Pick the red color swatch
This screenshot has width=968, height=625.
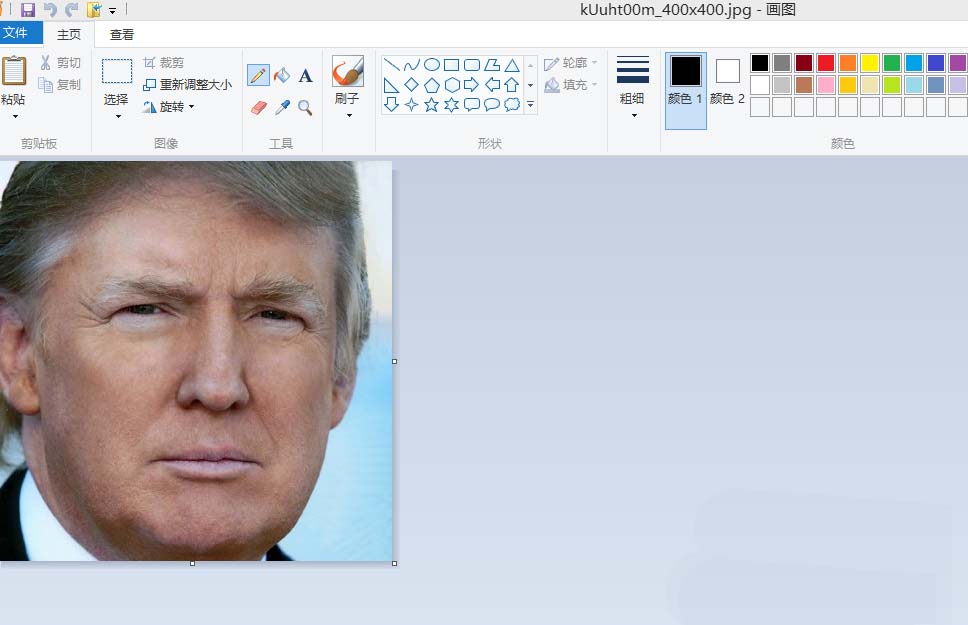[826, 63]
